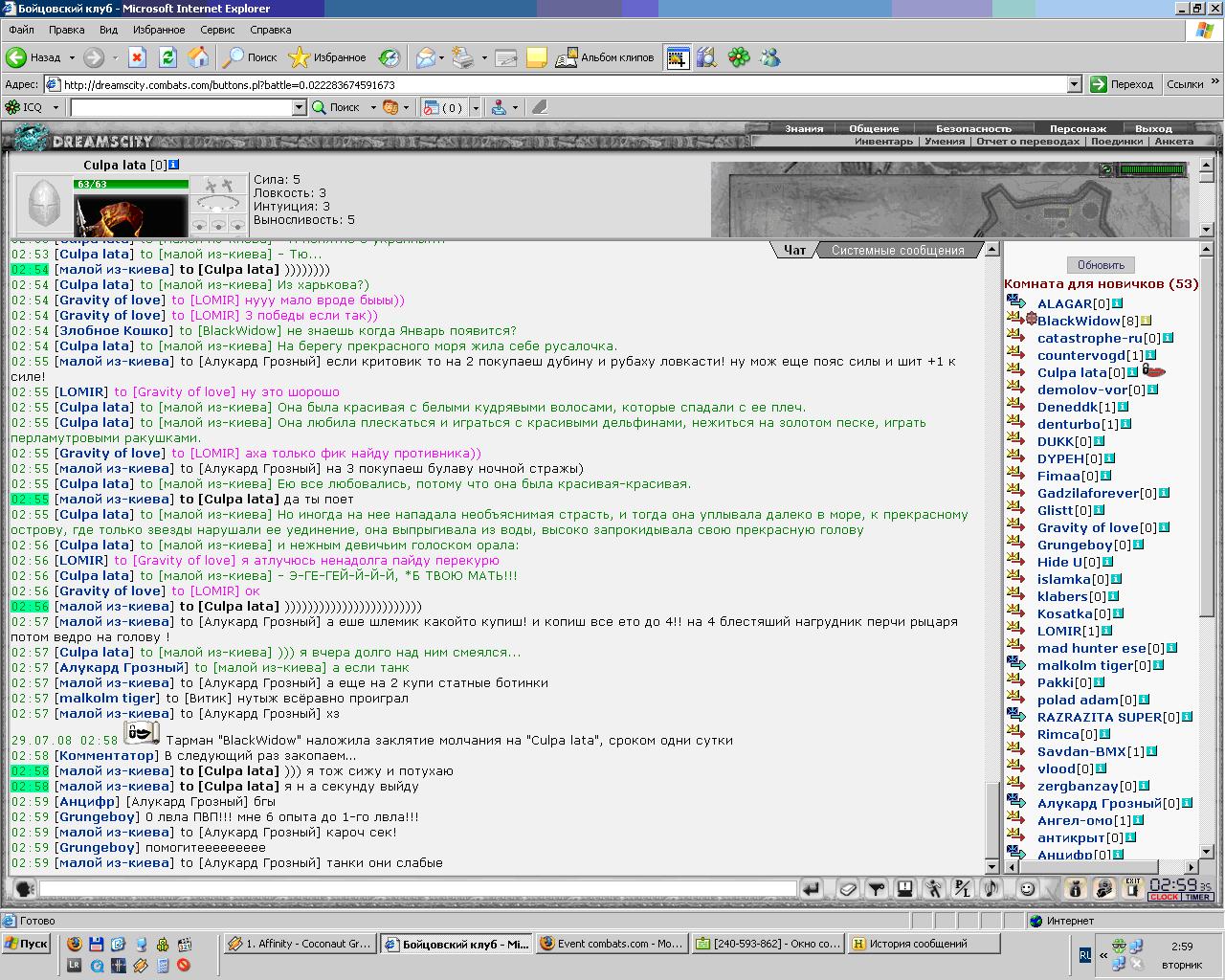Click the chat filter funnel icon
This screenshot has height=980, width=1225.
[x=876, y=889]
